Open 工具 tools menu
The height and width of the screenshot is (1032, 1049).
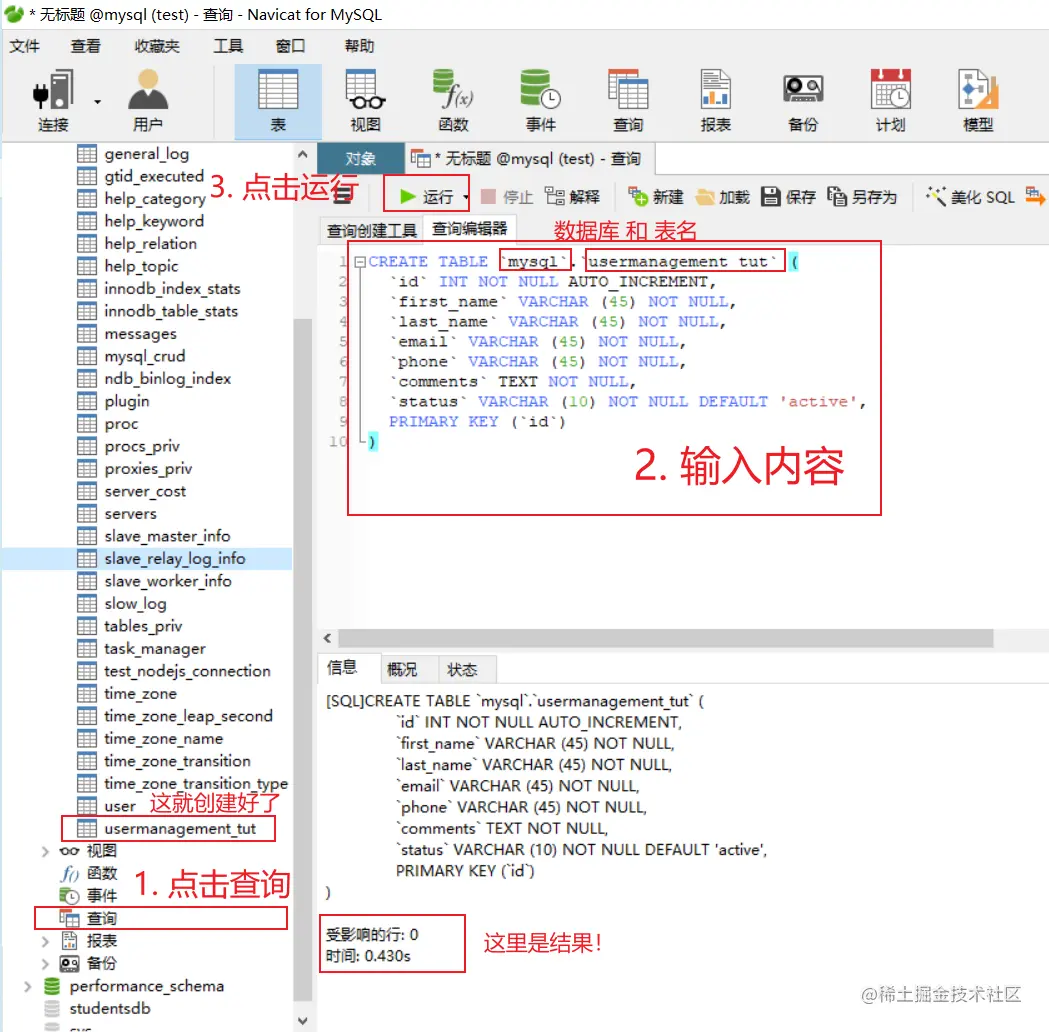point(228,46)
